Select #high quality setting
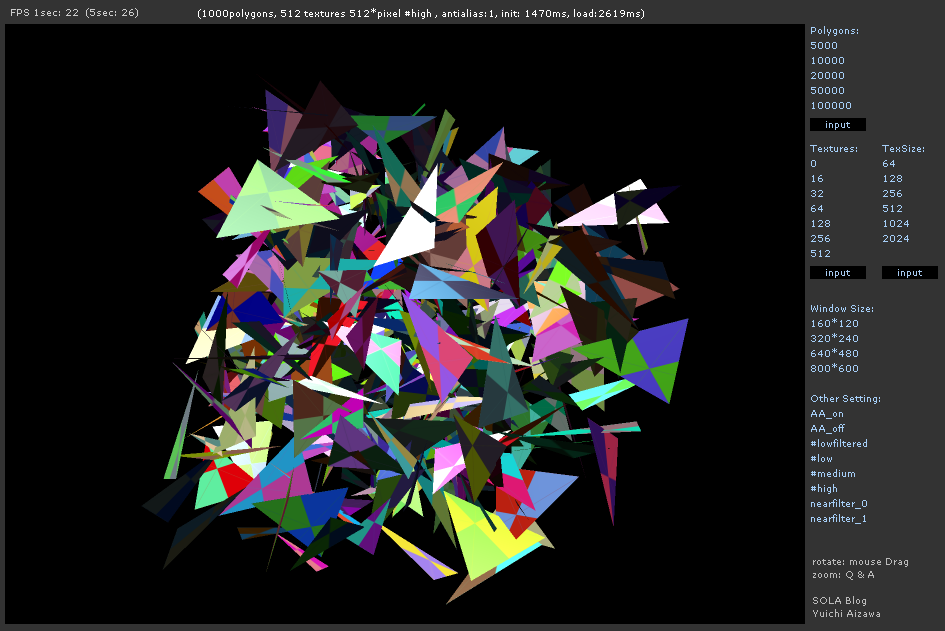The width and height of the screenshot is (945, 631). click(824, 489)
